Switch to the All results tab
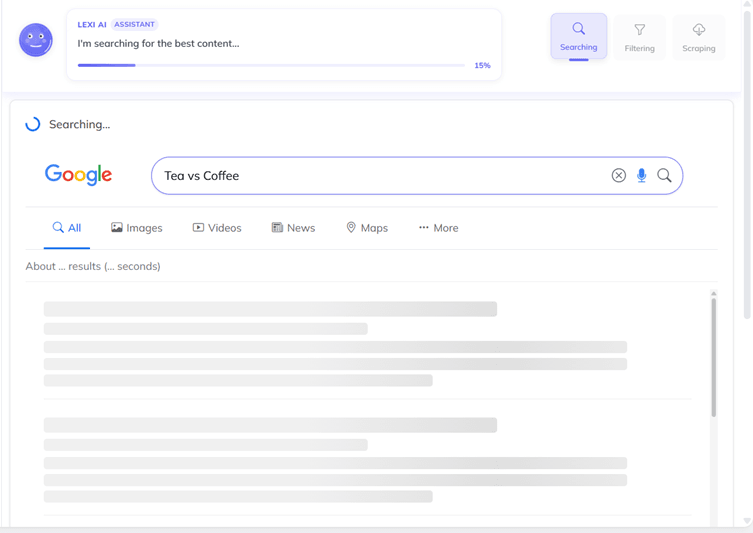The image size is (753, 533). pyautogui.click(x=67, y=228)
